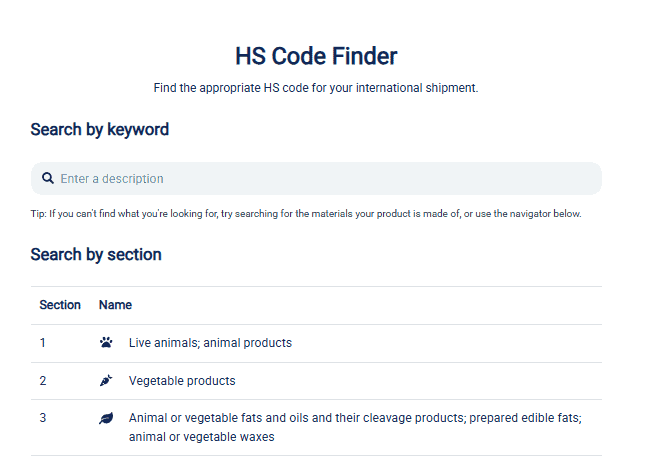Click the carrot icon for Vegetable products
The image size is (650, 456).
(106, 381)
